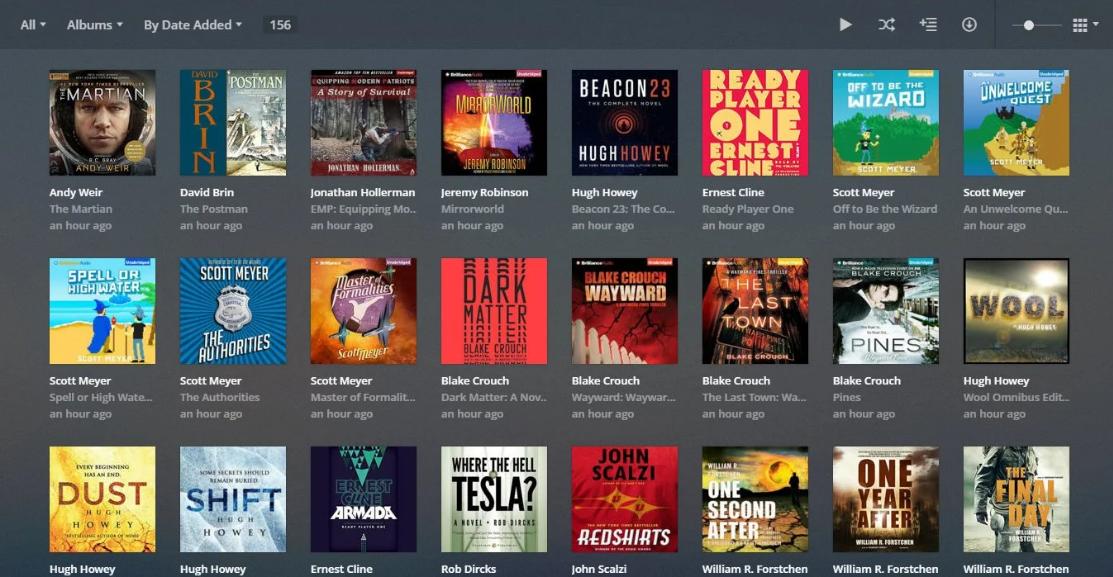Open the Off to Be the Wizard cover
This screenshot has width=1113, height=577.
[x=886, y=123]
